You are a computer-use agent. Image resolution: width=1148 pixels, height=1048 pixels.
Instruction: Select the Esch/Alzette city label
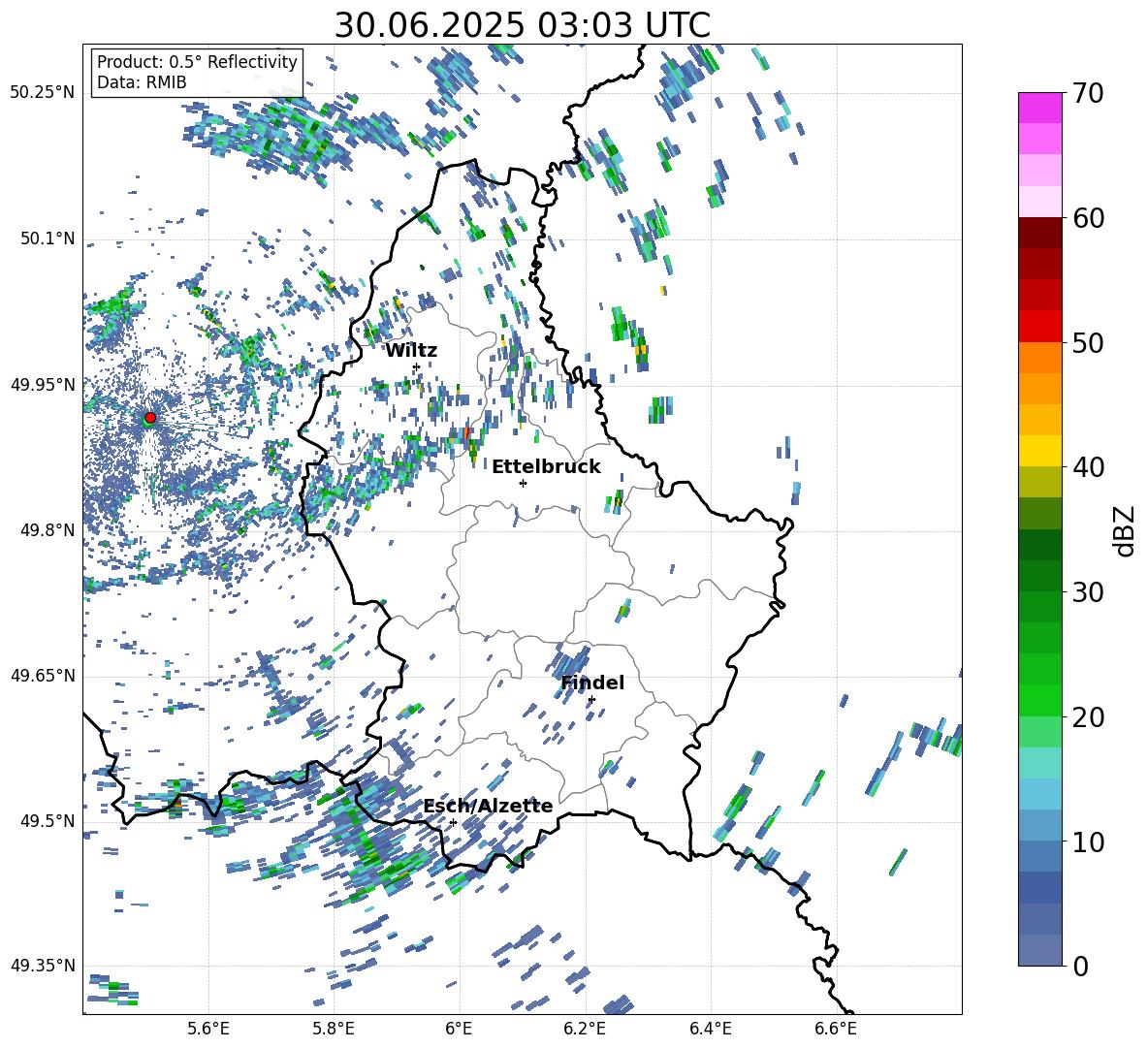tap(488, 806)
